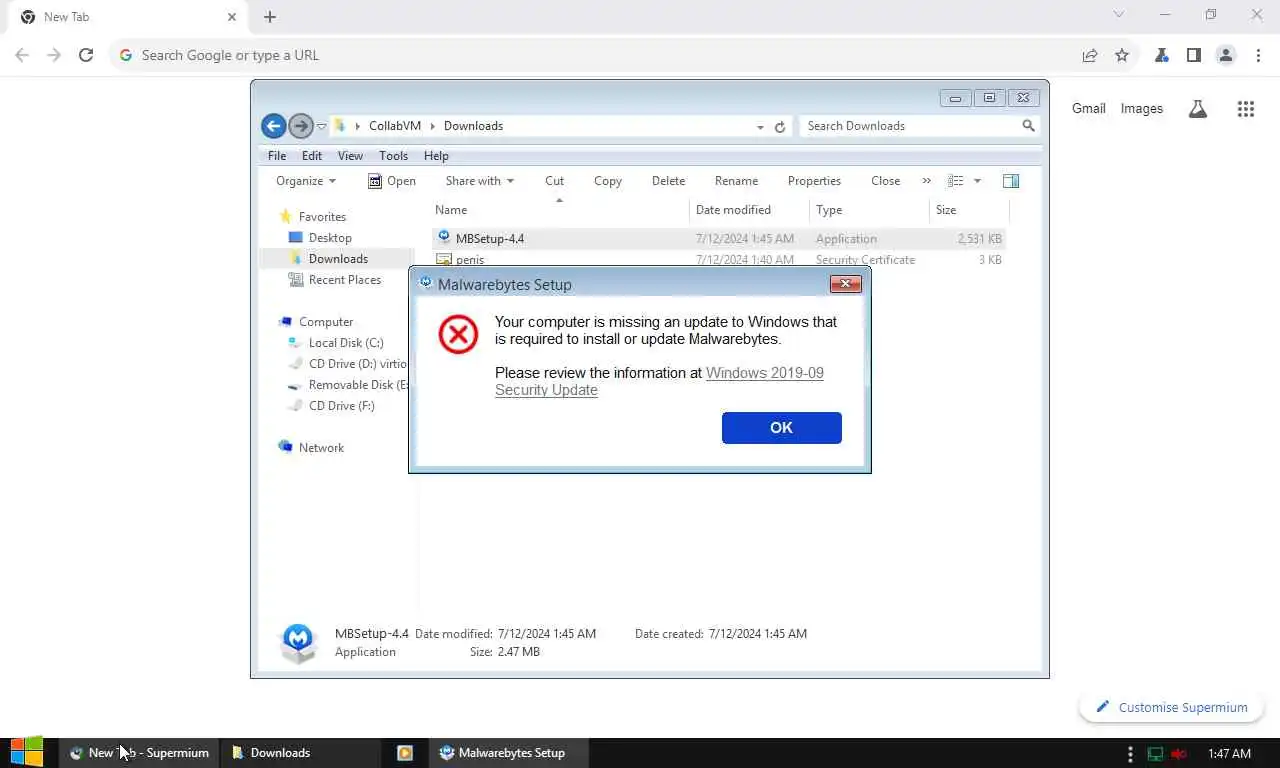Click Open on the explorer toolbar
The image size is (1280, 768).
[x=392, y=181]
